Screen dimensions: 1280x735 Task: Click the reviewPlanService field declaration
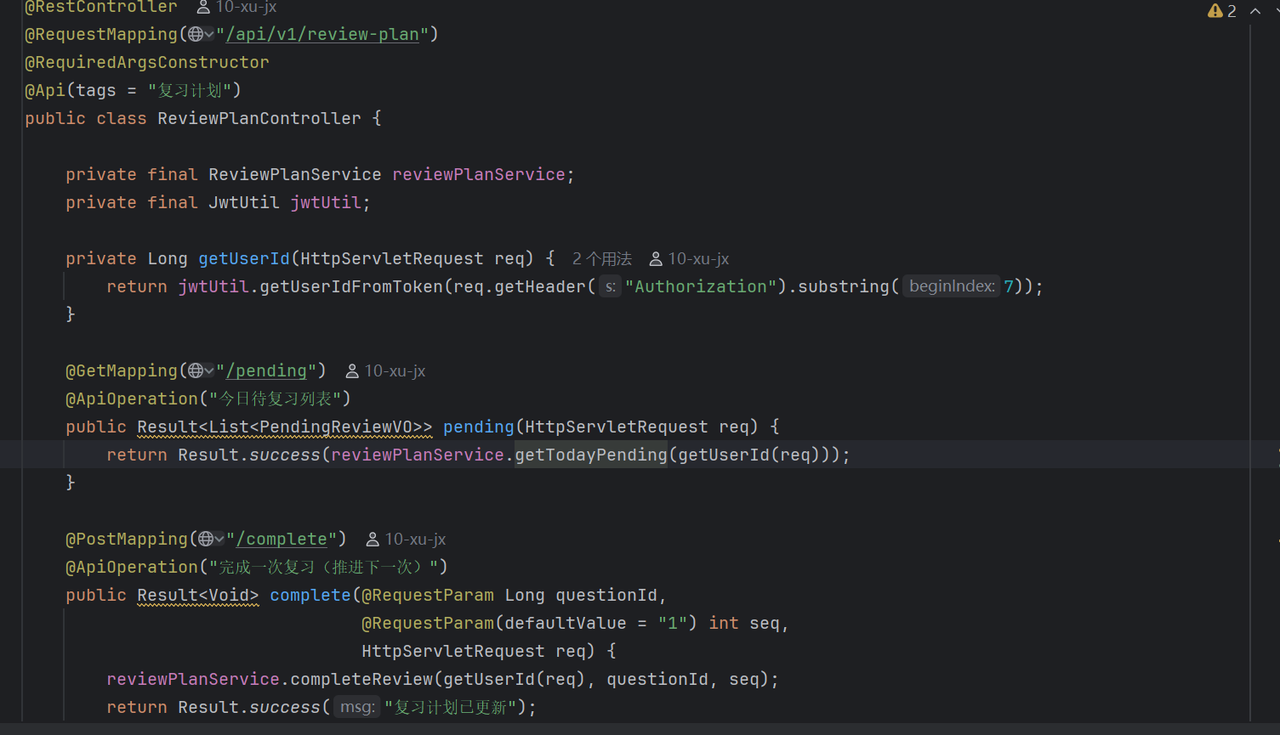click(x=478, y=174)
